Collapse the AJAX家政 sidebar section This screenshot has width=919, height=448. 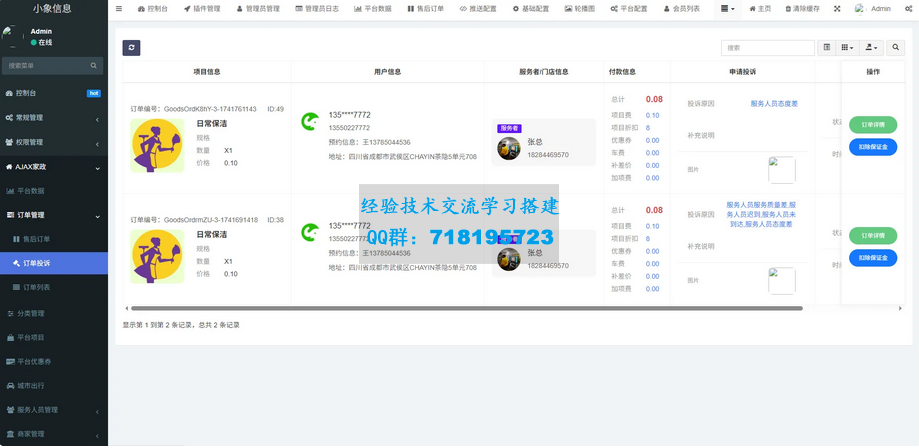point(54,167)
